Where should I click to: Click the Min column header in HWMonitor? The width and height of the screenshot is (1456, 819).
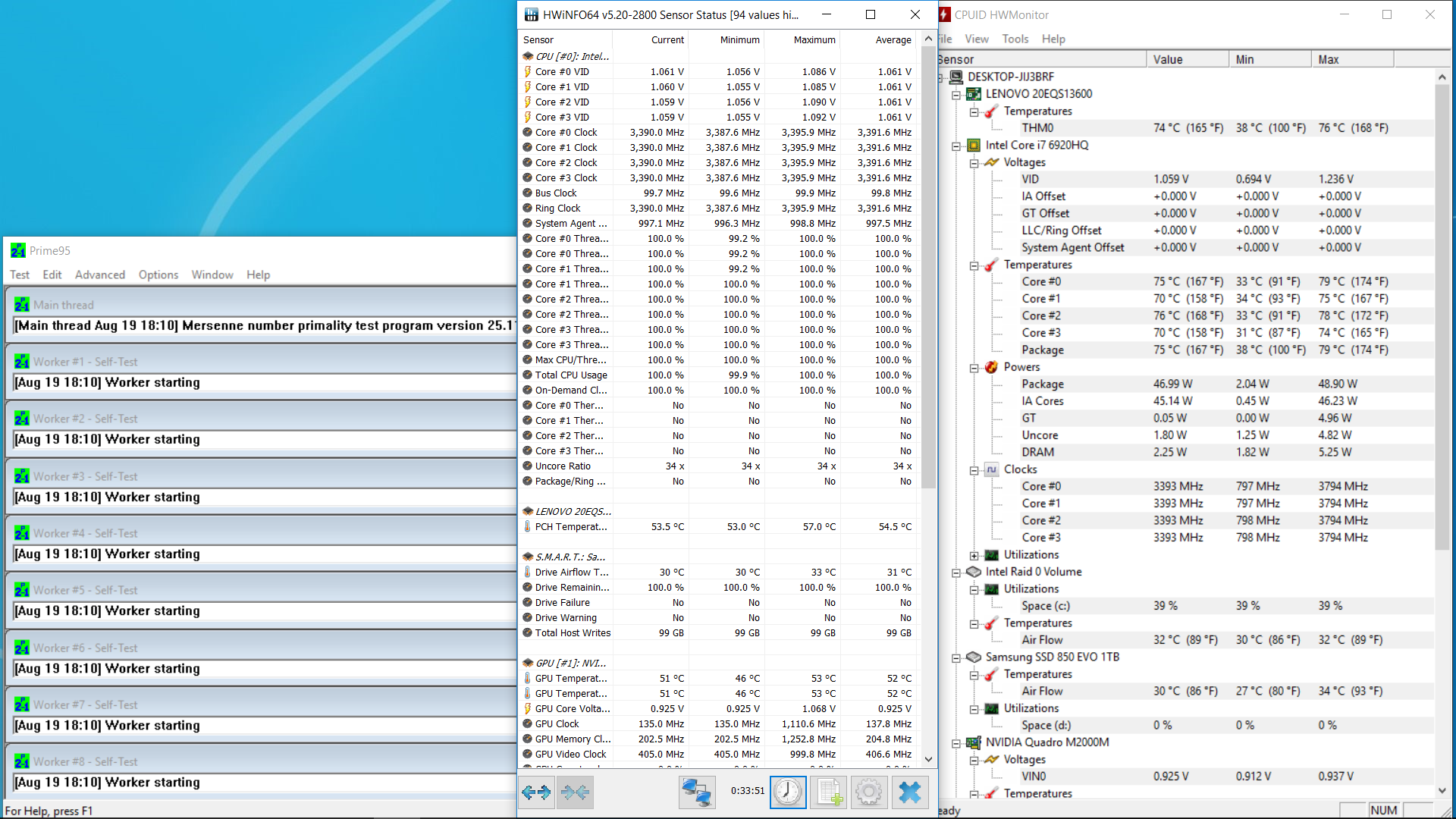pos(1270,59)
